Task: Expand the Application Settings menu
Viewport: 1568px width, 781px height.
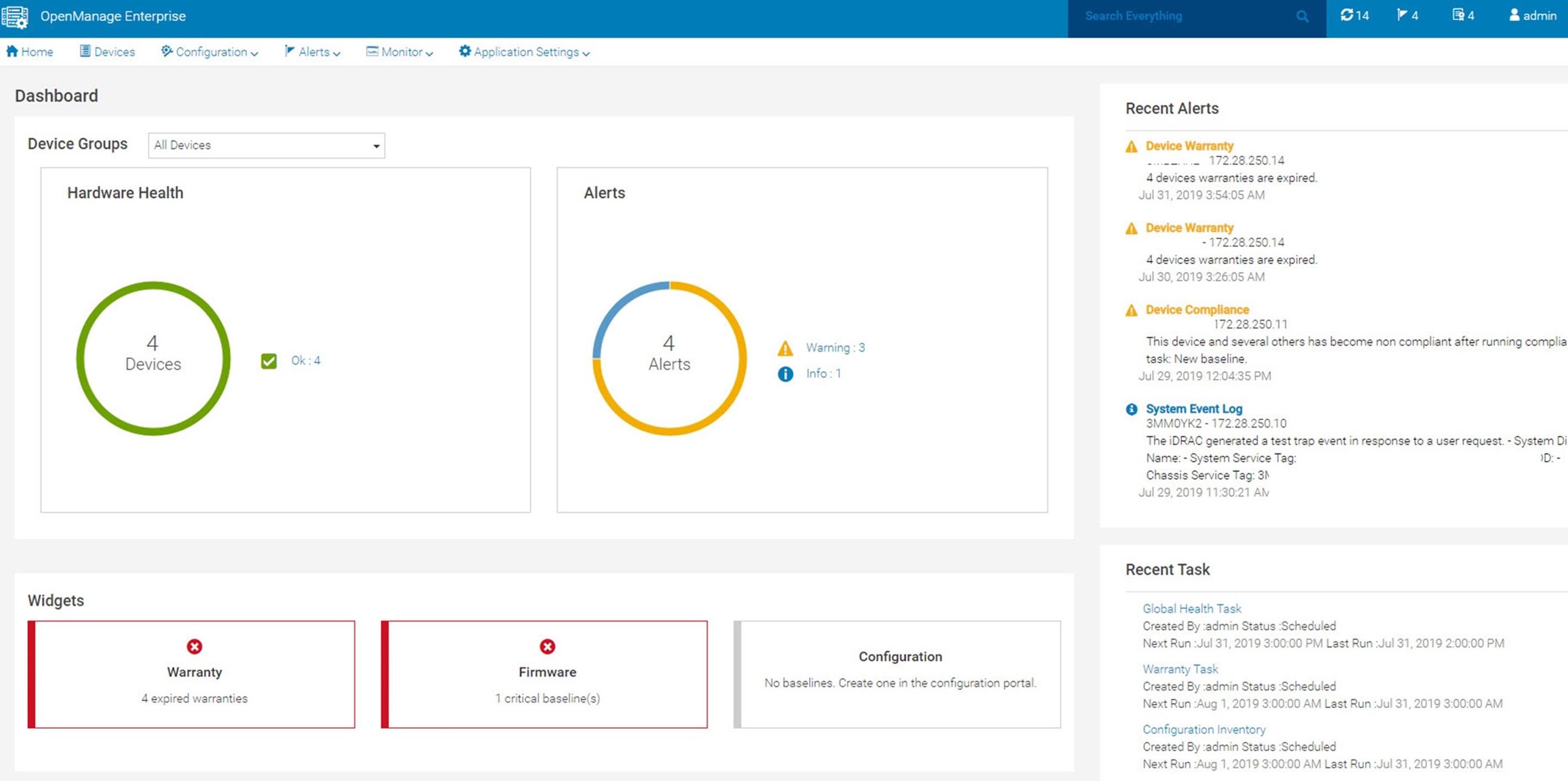Action: [x=524, y=52]
